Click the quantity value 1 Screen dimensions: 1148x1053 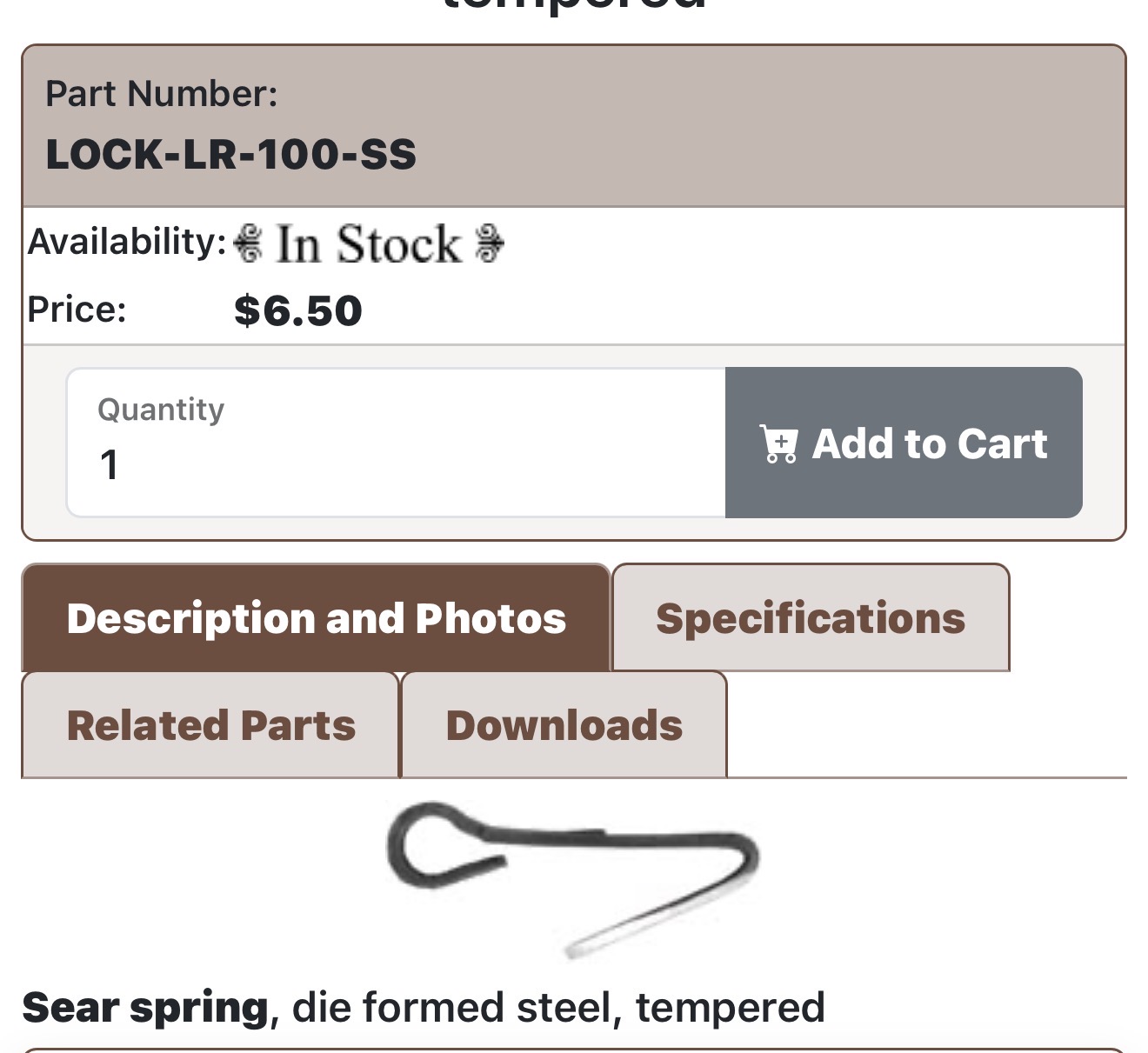[109, 464]
